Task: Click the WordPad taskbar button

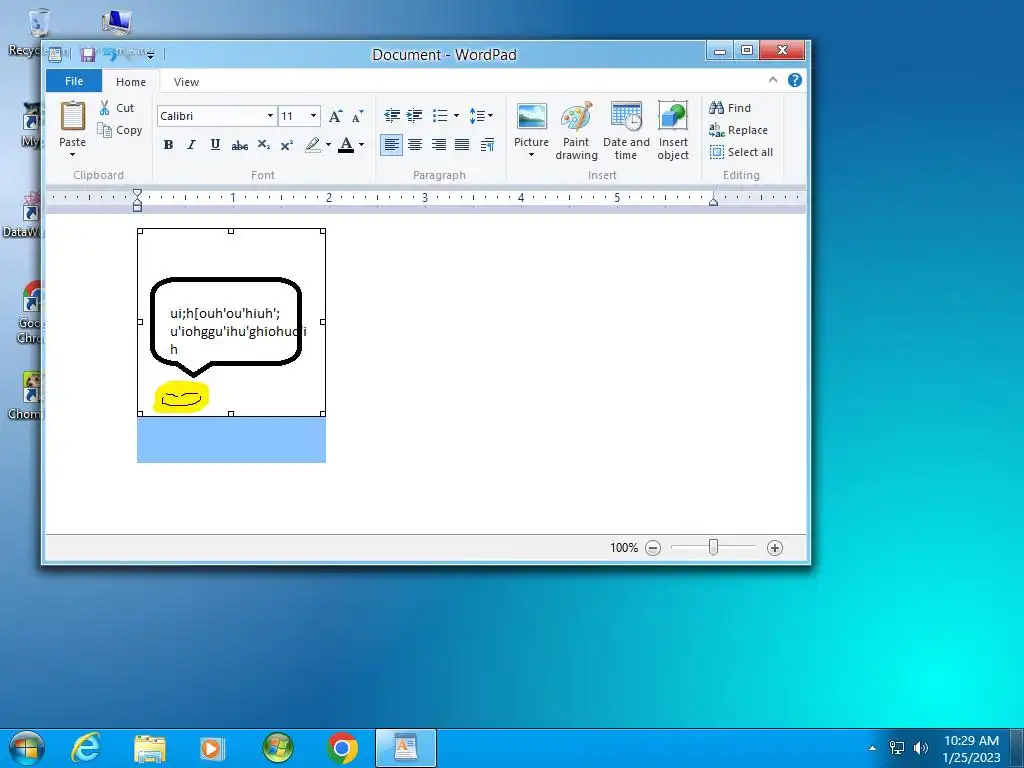Action: (x=406, y=748)
